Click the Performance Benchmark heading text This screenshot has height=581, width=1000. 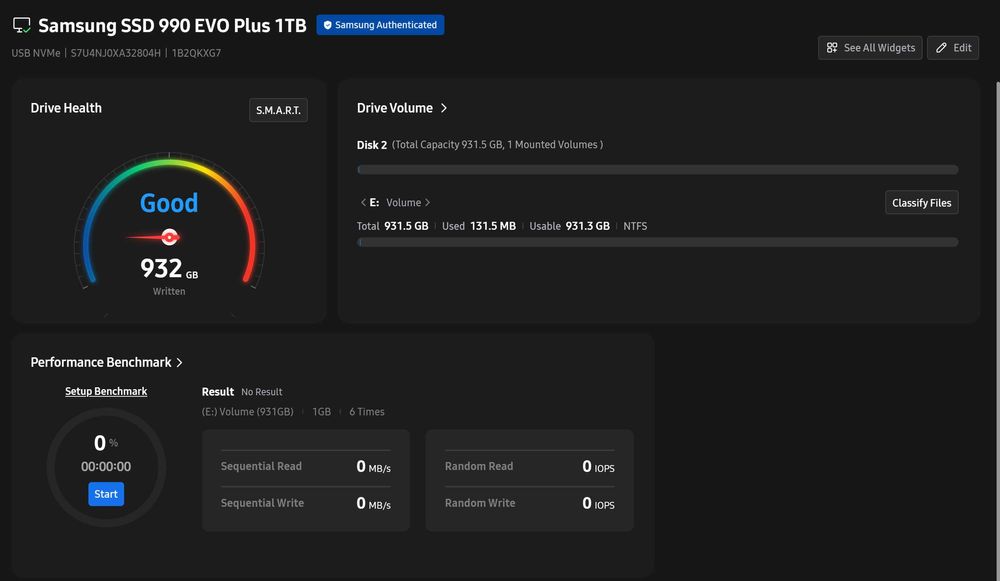pos(101,362)
